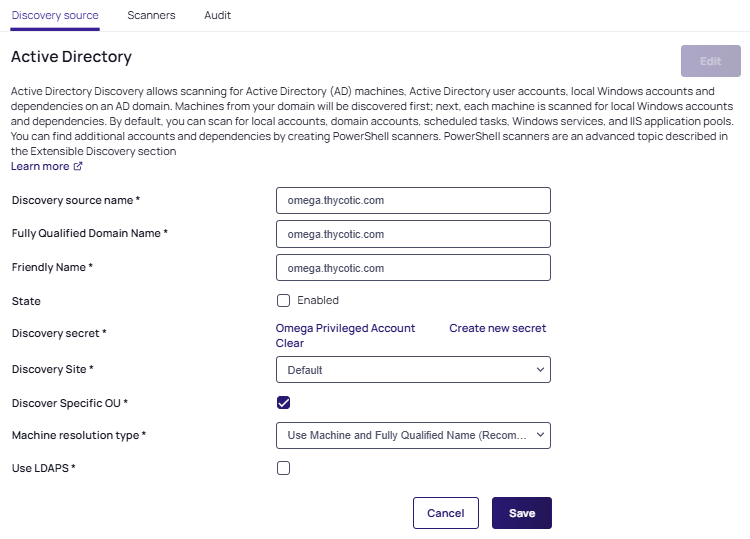This screenshot has width=750, height=539.
Task: Click the Omega Privileged Account link
Action: tap(345, 328)
